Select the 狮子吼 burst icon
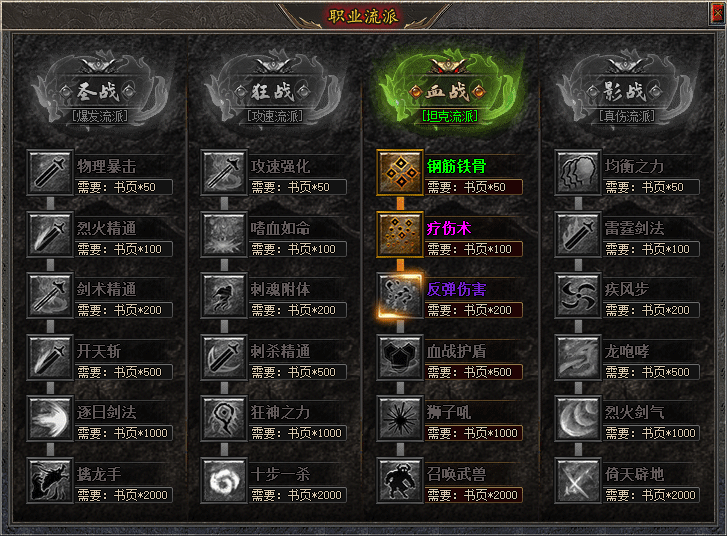 pos(400,419)
